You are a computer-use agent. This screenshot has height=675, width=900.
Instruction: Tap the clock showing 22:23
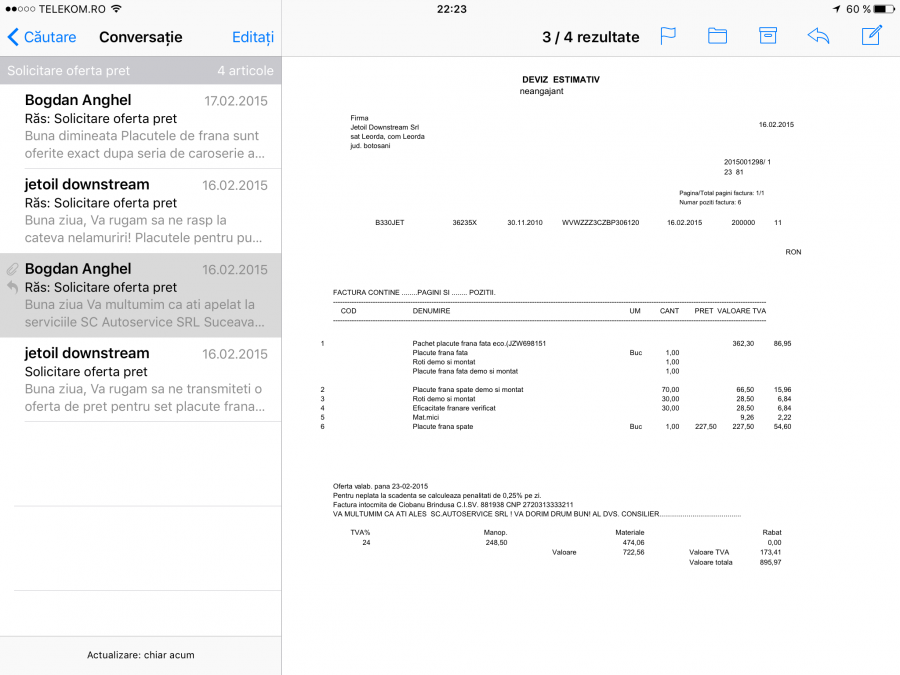click(x=452, y=9)
